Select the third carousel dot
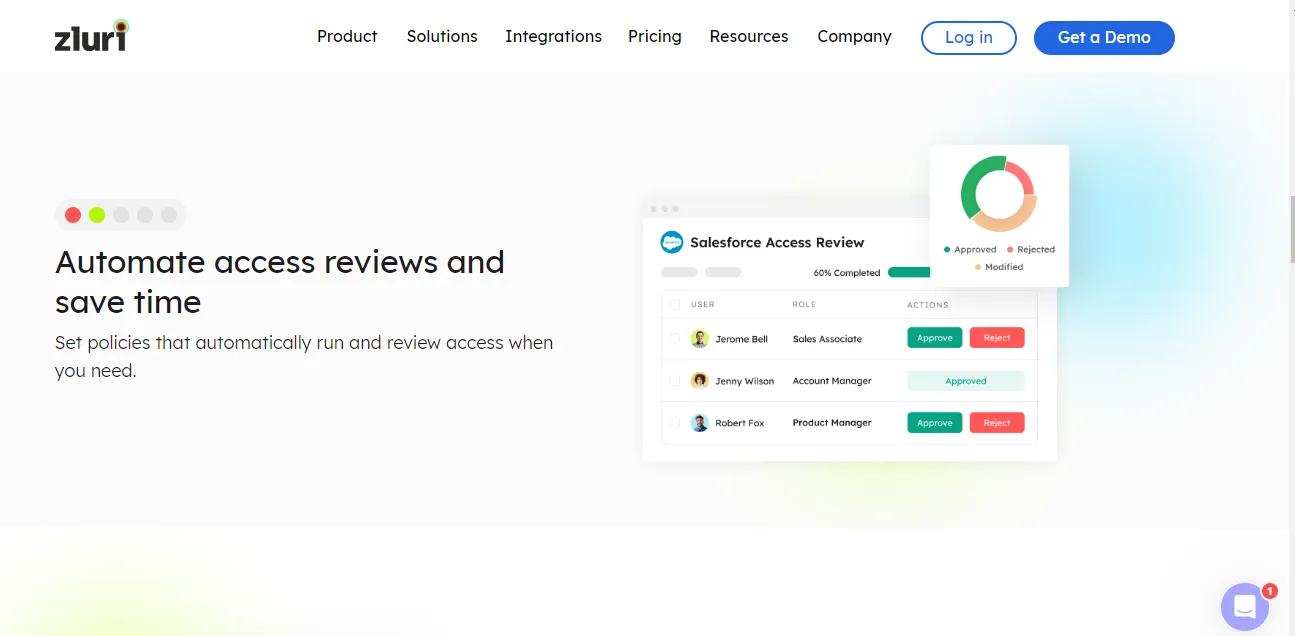Image resolution: width=1295 pixels, height=636 pixels. point(121,215)
